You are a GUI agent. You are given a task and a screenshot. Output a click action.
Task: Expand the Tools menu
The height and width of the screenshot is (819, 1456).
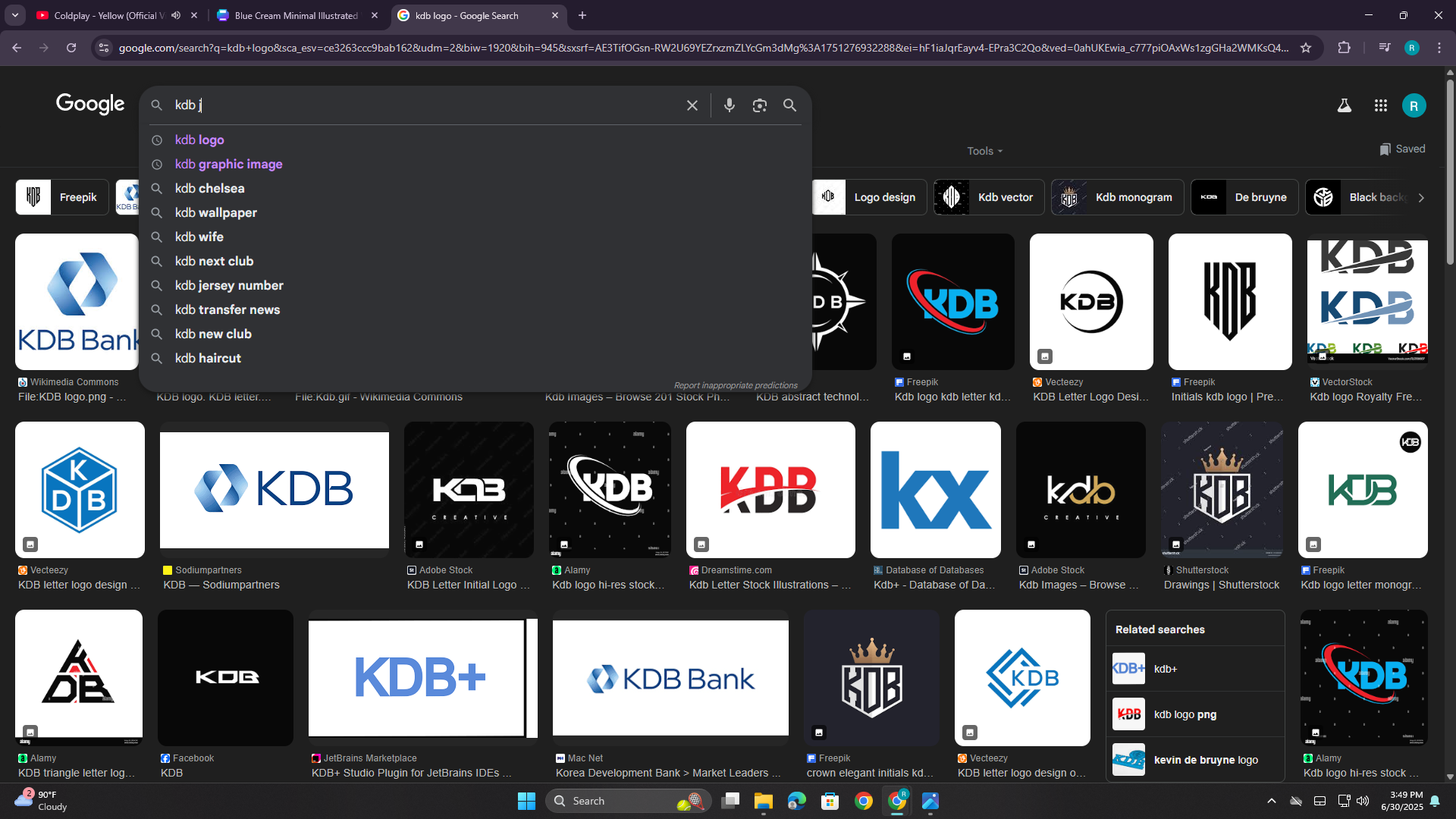[x=984, y=151]
